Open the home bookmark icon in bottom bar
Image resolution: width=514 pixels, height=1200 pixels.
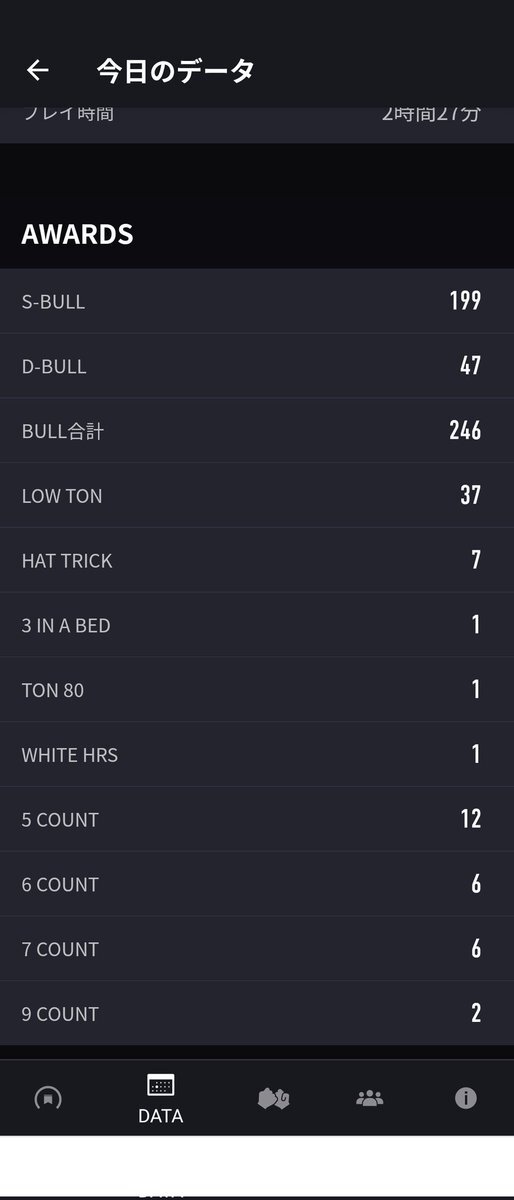point(47,1098)
